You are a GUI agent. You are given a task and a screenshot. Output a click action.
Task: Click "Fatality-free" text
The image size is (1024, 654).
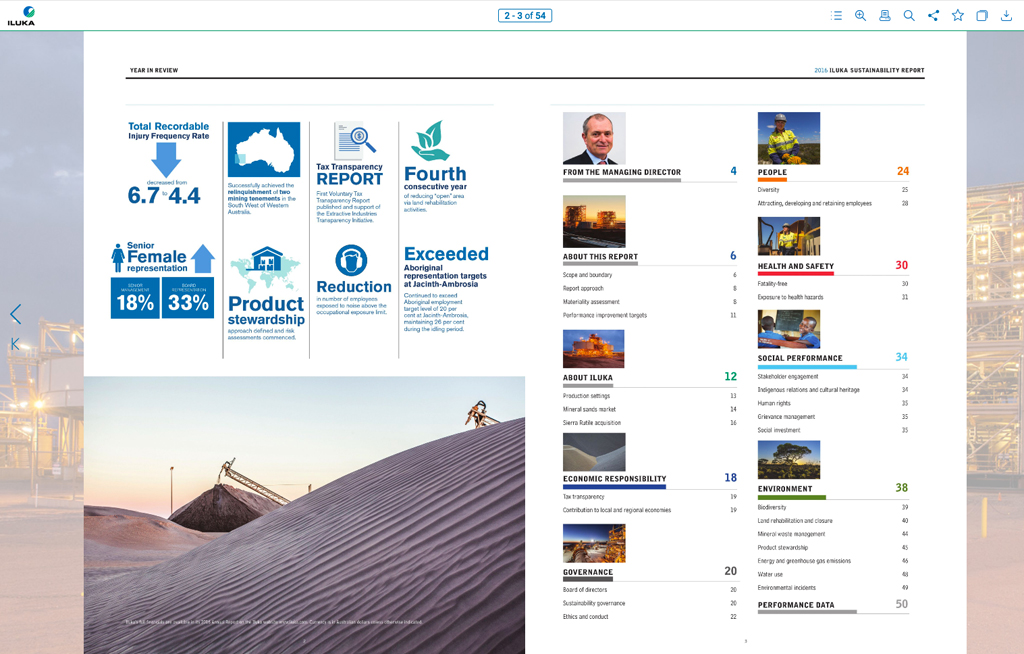(x=773, y=284)
